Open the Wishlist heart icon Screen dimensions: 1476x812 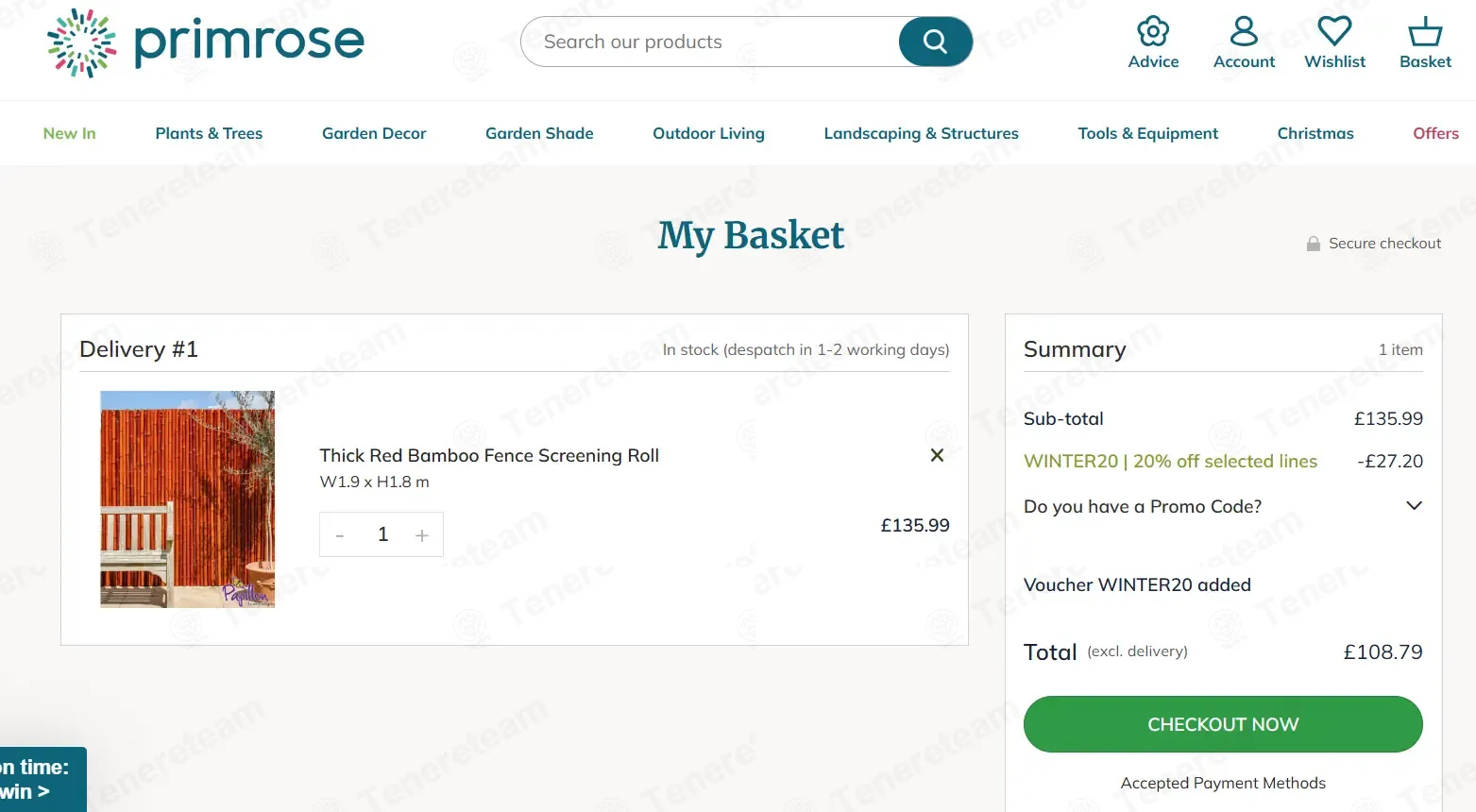point(1334,32)
